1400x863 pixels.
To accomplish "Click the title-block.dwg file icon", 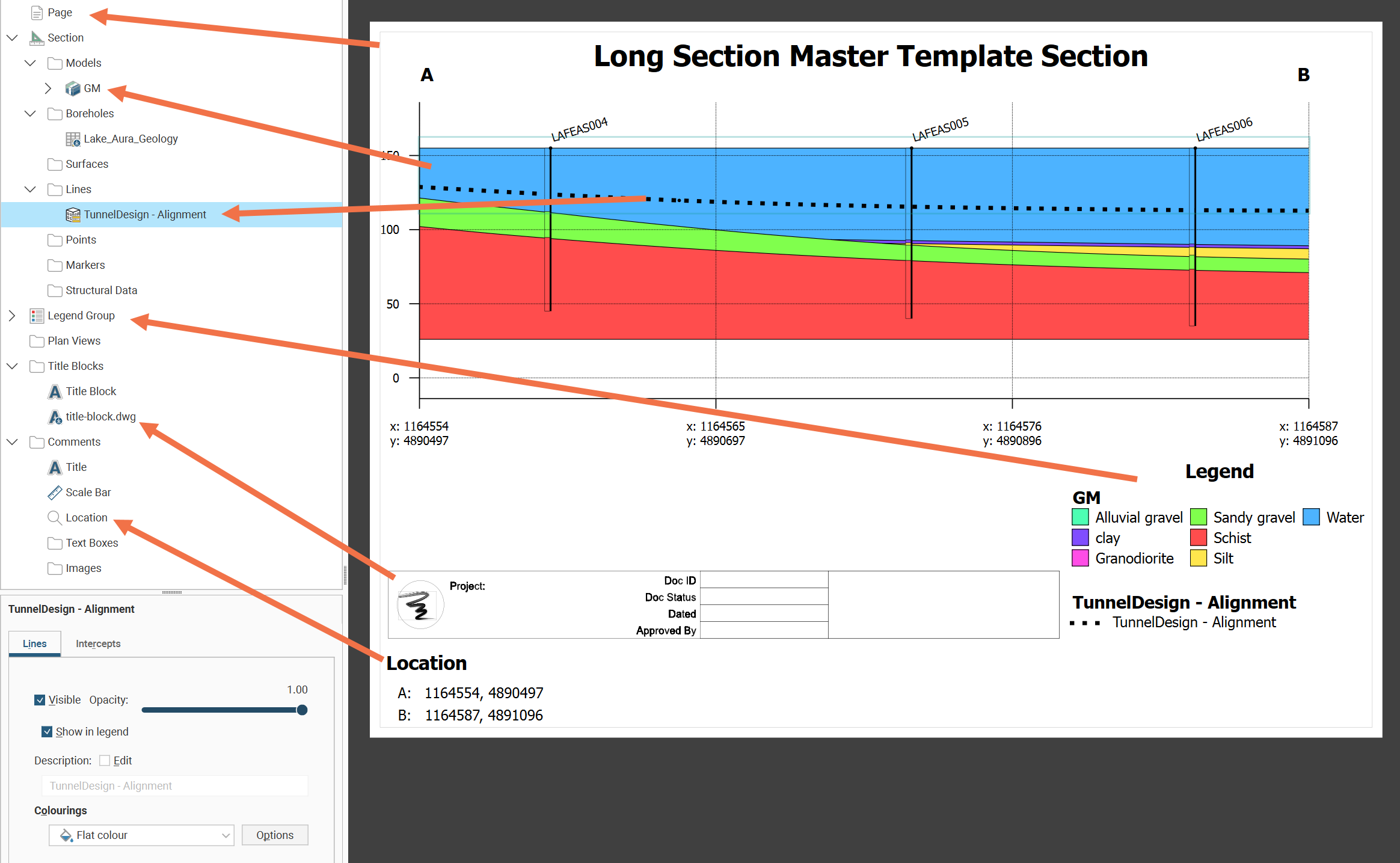I will click(x=55, y=417).
